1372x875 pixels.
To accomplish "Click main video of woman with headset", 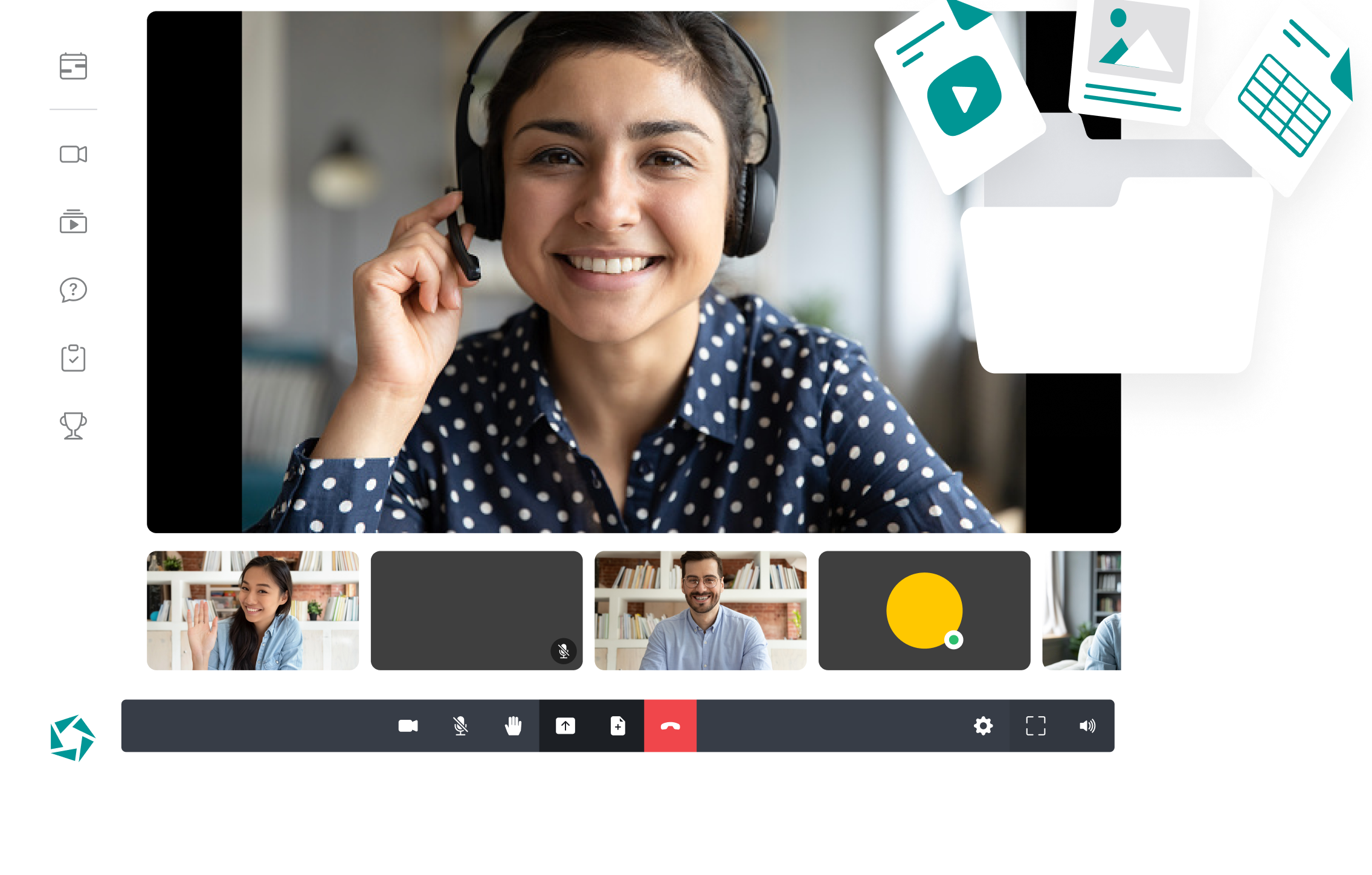I will [x=634, y=272].
